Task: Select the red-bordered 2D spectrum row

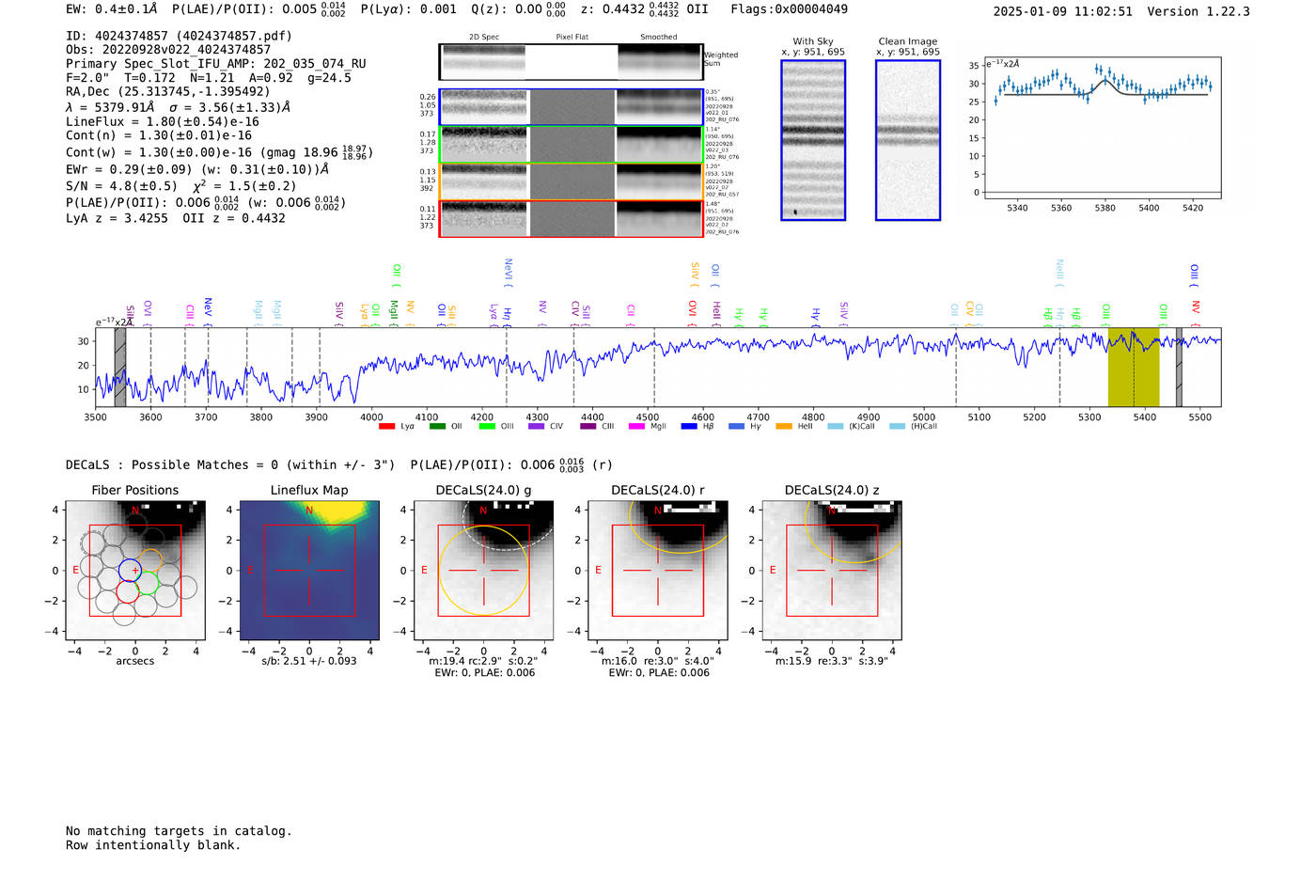Action: pos(572,219)
